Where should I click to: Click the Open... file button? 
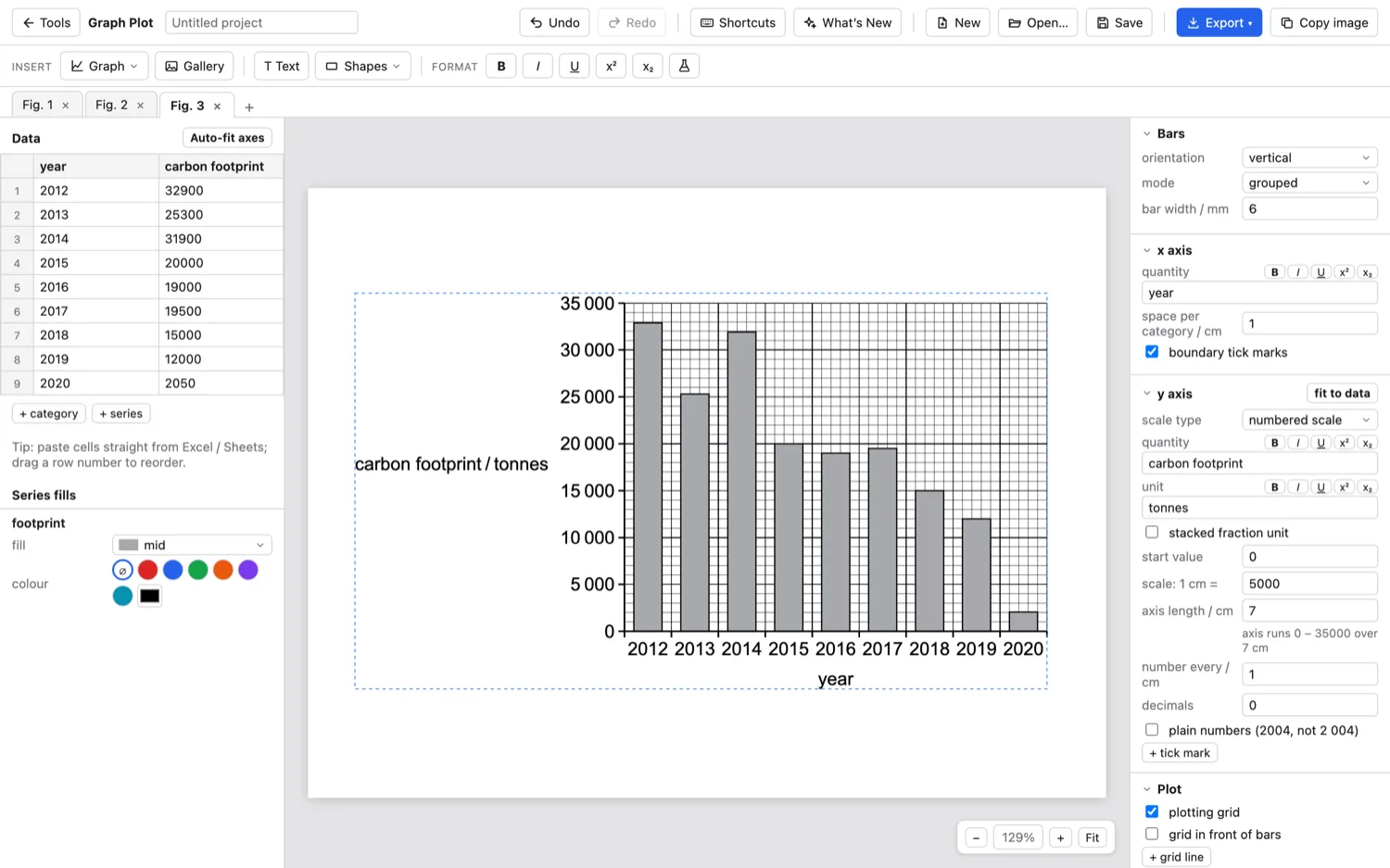[1038, 22]
